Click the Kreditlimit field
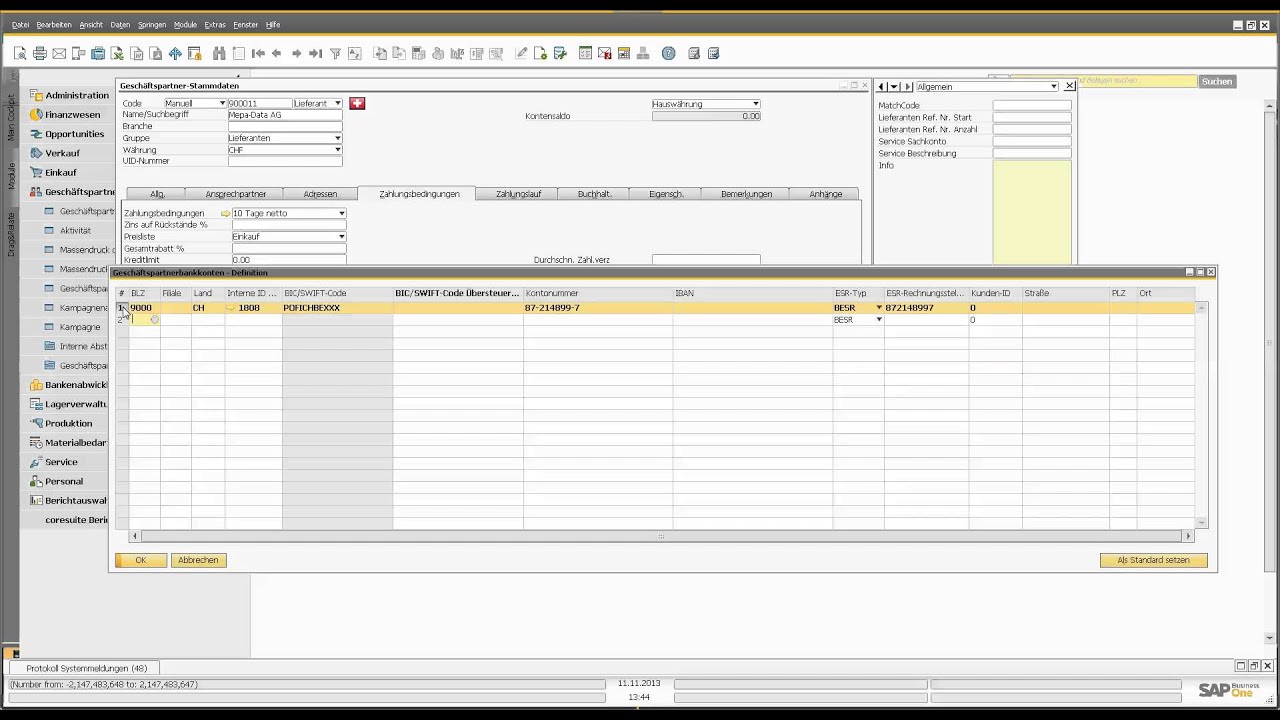This screenshot has height=720, width=1280. [x=289, y=260]
